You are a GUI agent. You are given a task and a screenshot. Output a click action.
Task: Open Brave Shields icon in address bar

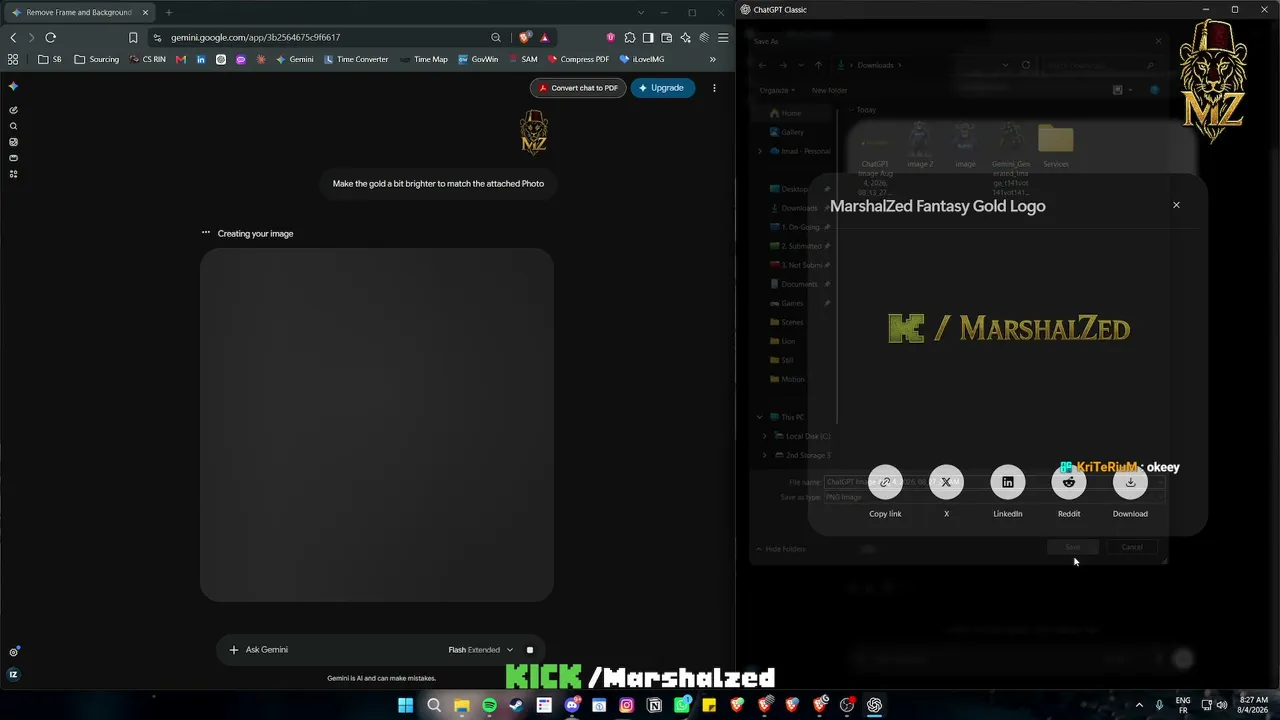[x=525, y=37]
